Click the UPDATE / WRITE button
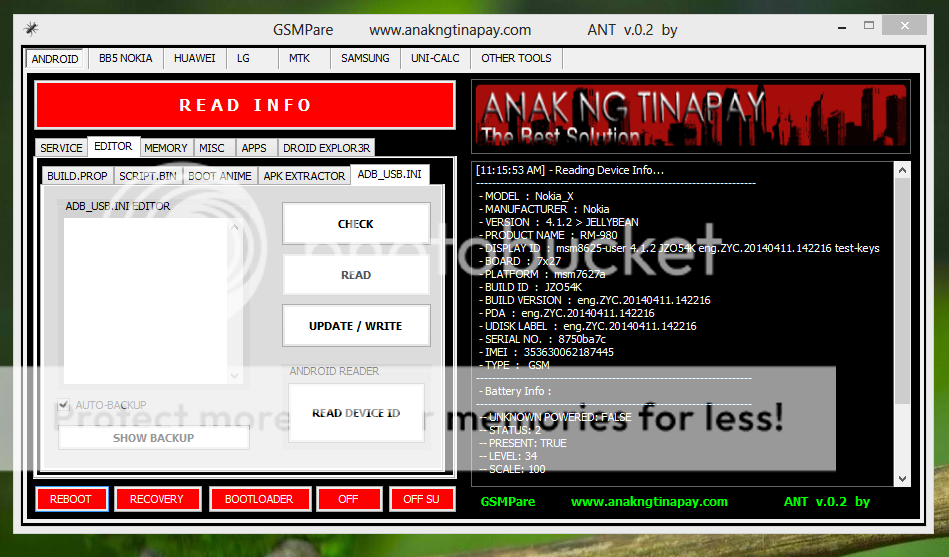Viewport: 949px width, 557px height. (x=356, y=326)
